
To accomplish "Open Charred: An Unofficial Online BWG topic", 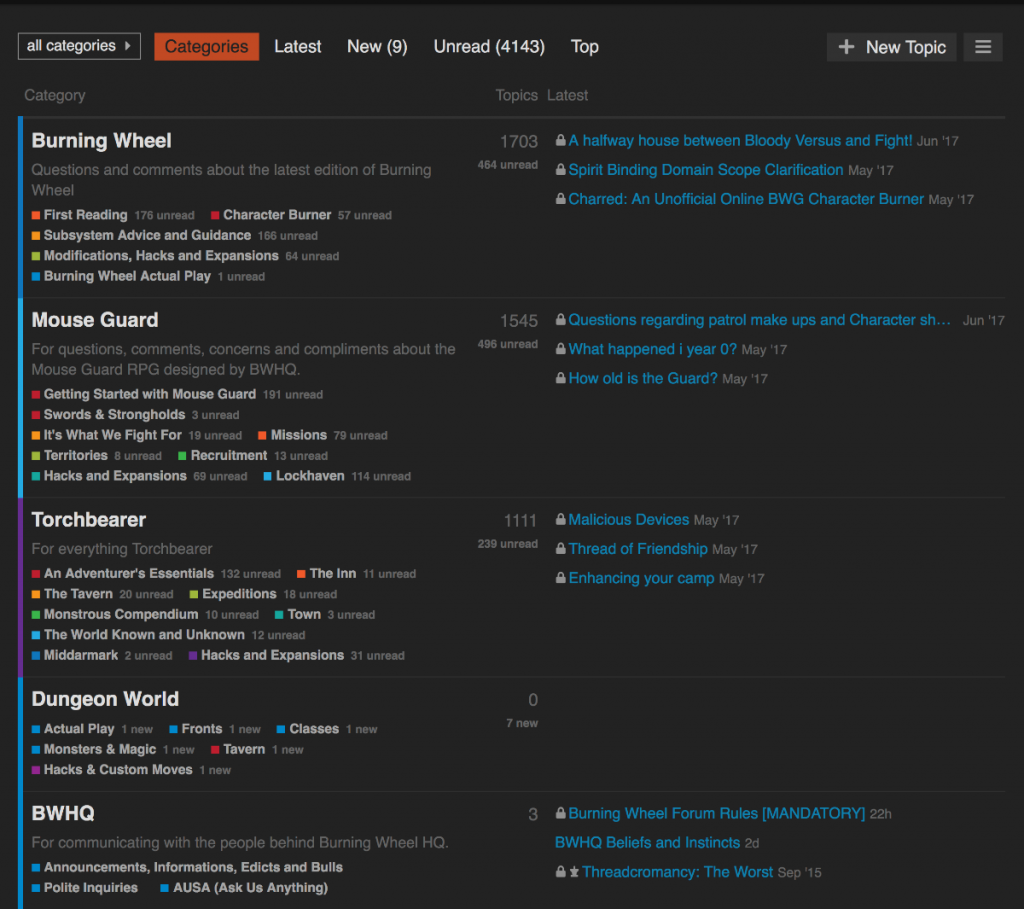I will [x=746, y=199].
